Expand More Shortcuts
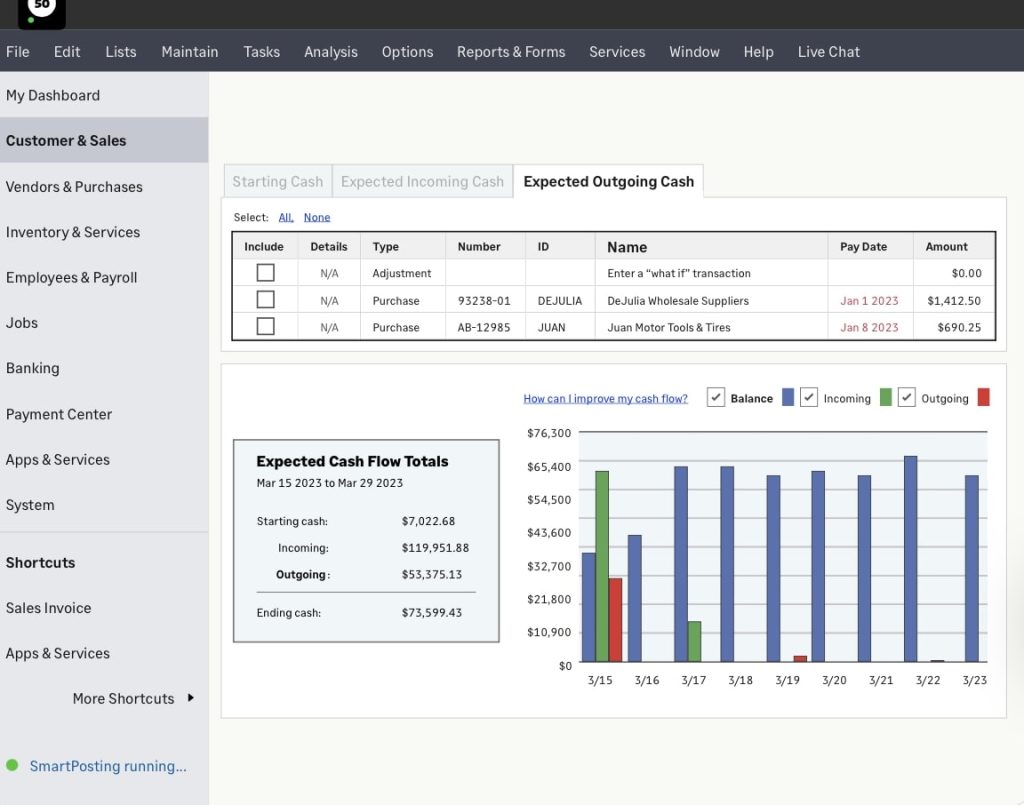This screenshot has height=805, width=1024. click(123, 698)
